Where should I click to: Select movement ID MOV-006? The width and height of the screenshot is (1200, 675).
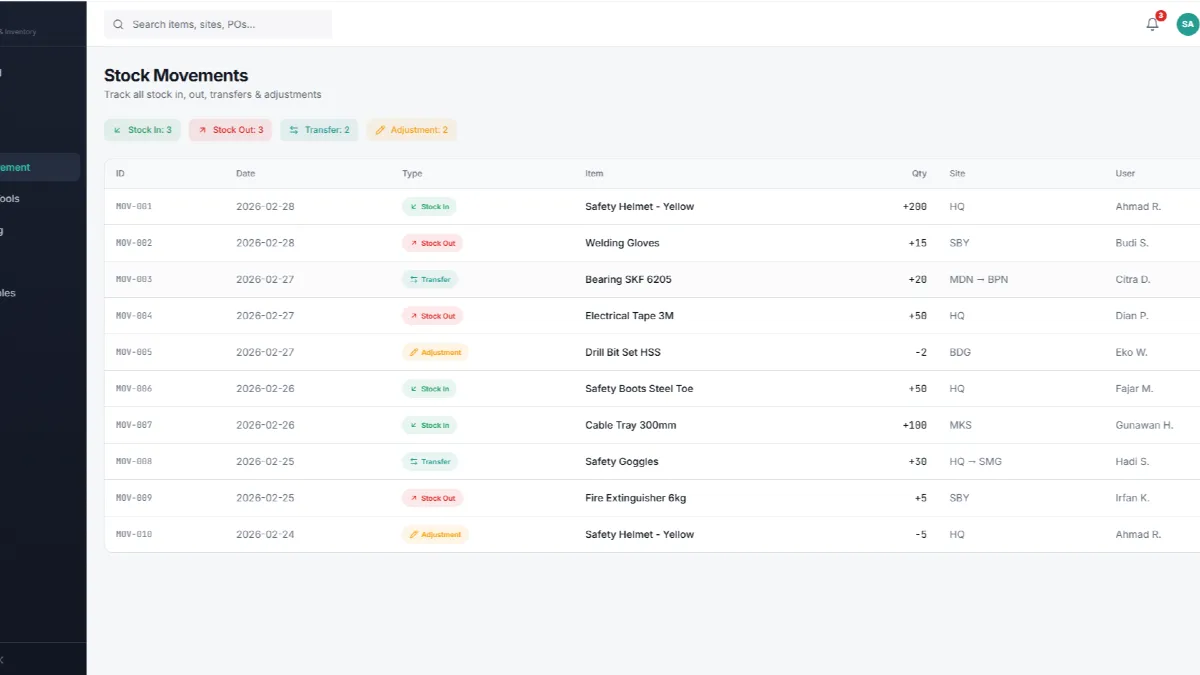pos(134,389)
